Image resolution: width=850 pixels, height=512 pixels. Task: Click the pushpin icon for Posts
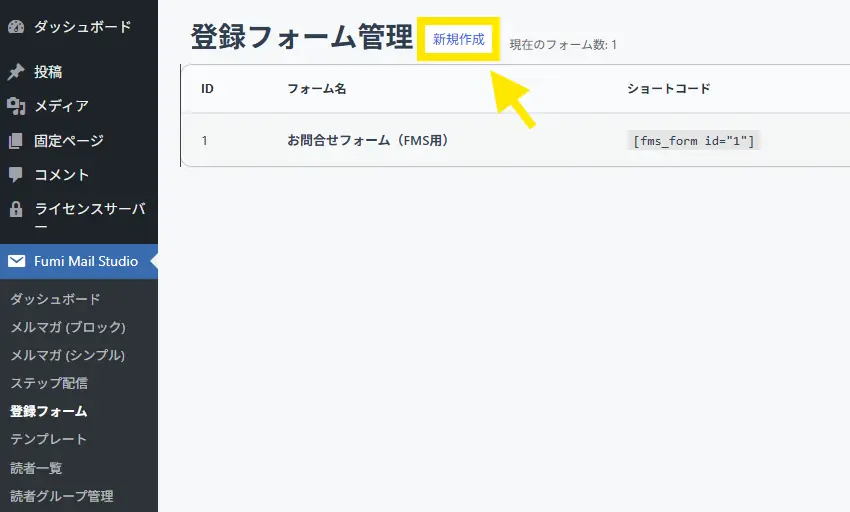[16, 72]
